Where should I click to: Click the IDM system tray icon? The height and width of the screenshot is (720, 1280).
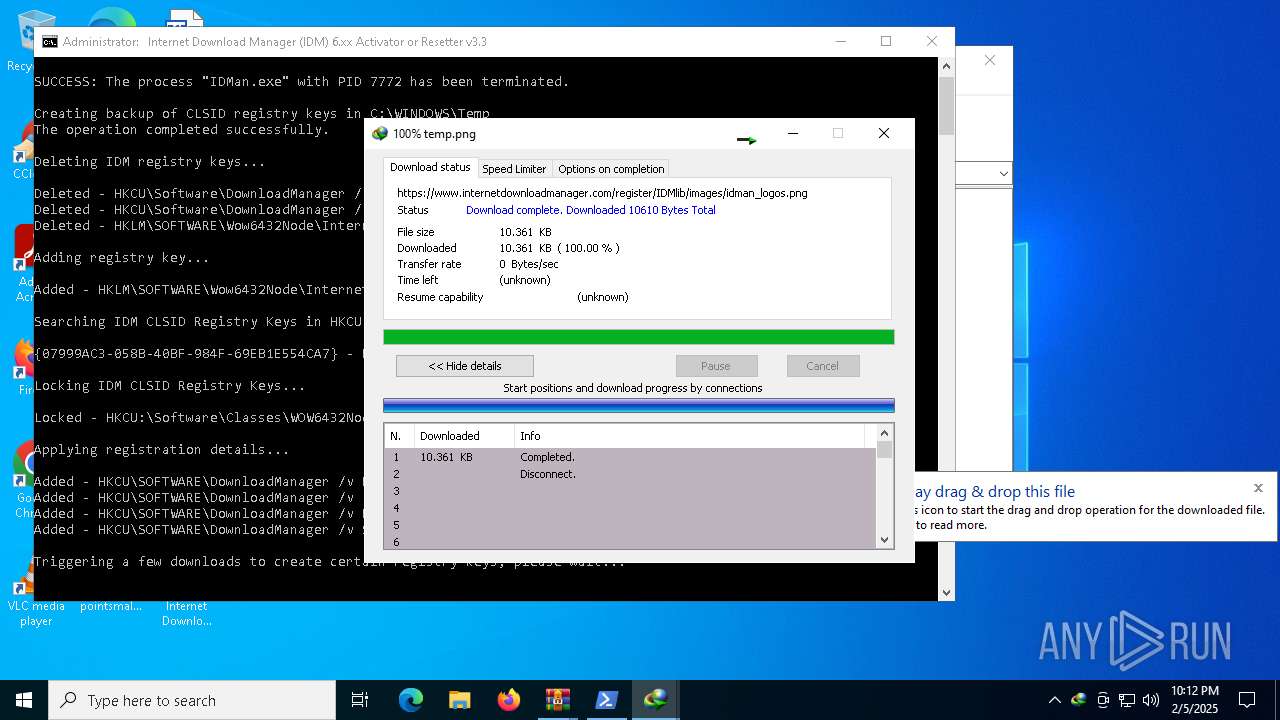pos(1079,700)
